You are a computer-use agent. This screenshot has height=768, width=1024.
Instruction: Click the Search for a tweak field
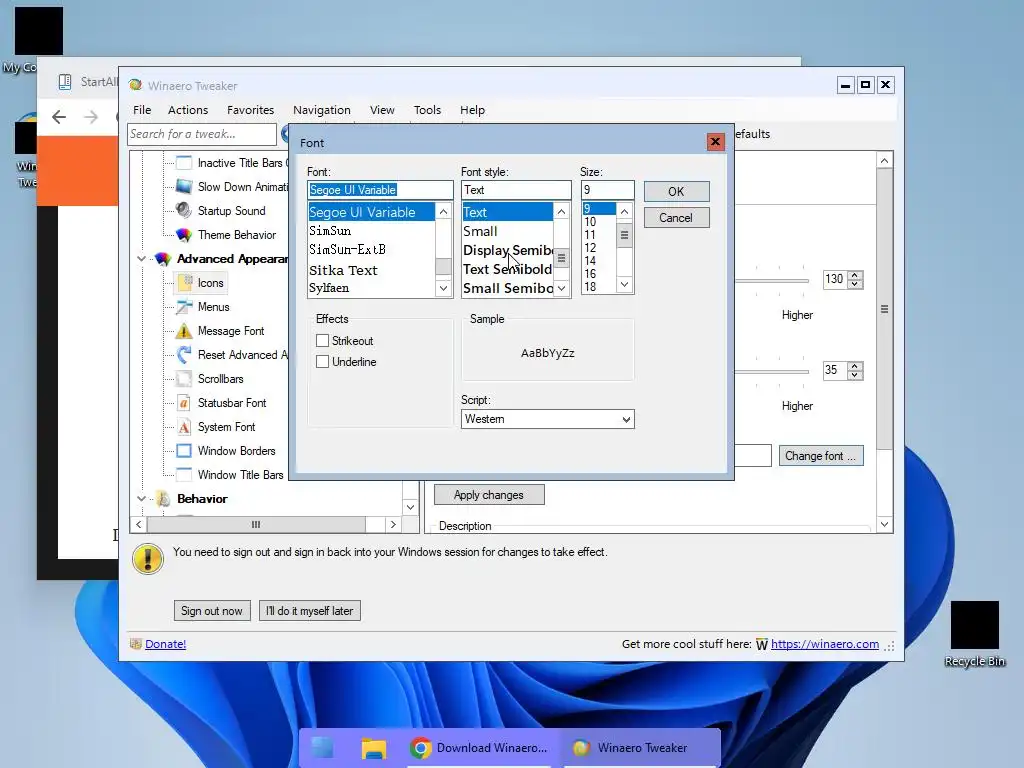202,134
